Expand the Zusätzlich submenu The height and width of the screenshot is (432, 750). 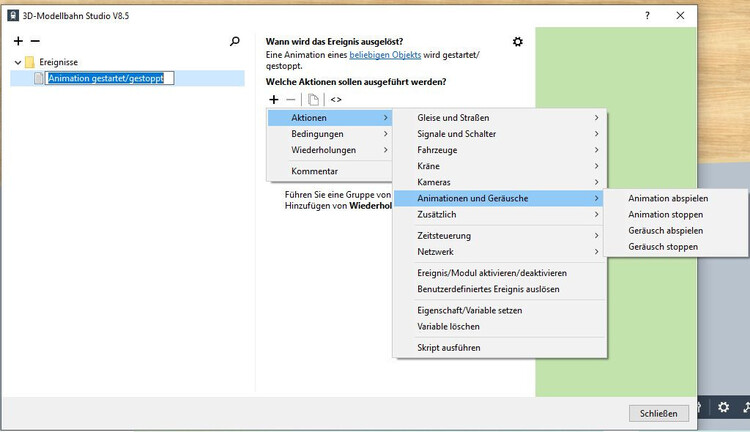499,214
